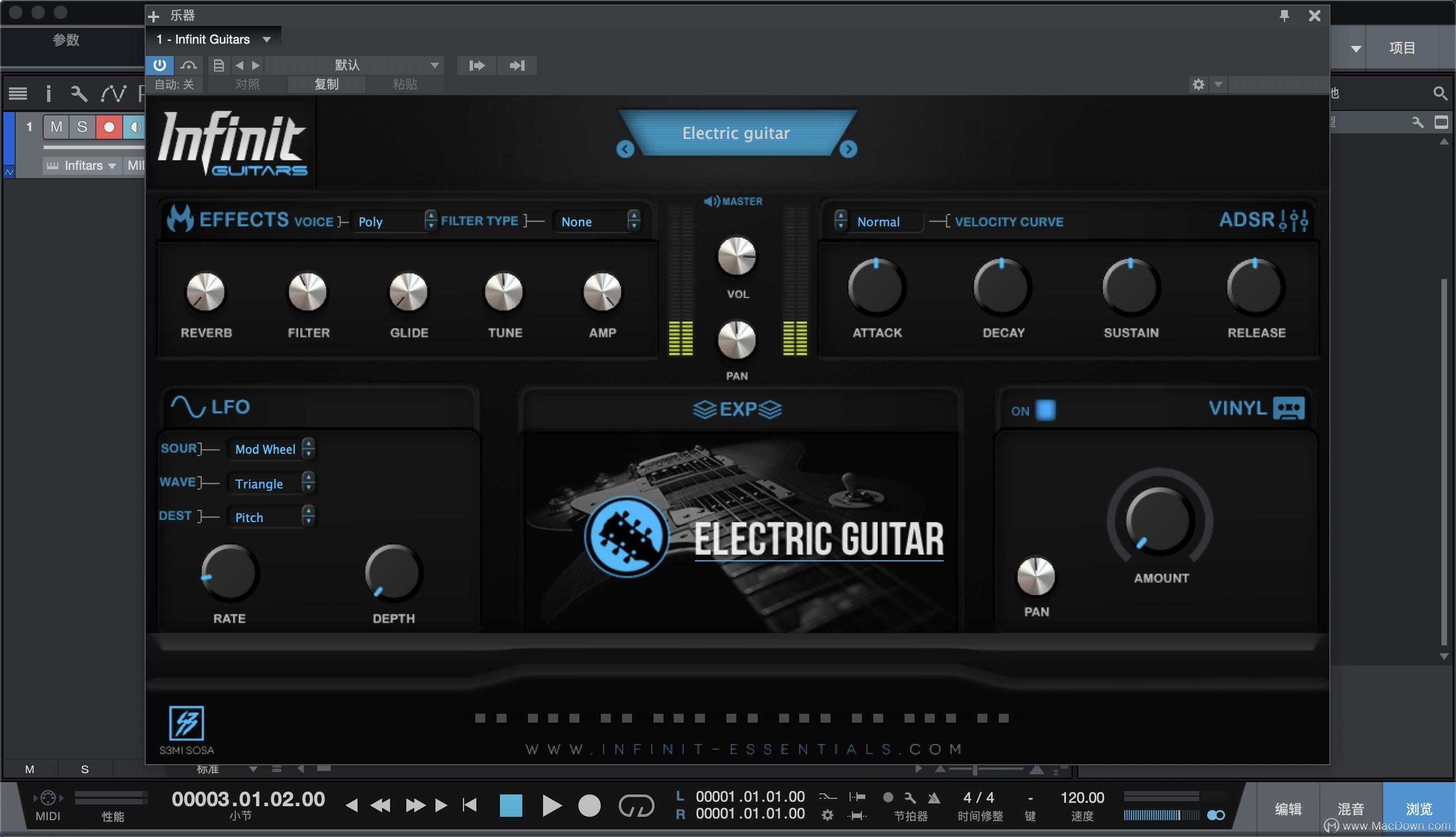Change LFO destination Pitch selector
The width and height of the screenshot is (1456, 837).
pos(271,517)
